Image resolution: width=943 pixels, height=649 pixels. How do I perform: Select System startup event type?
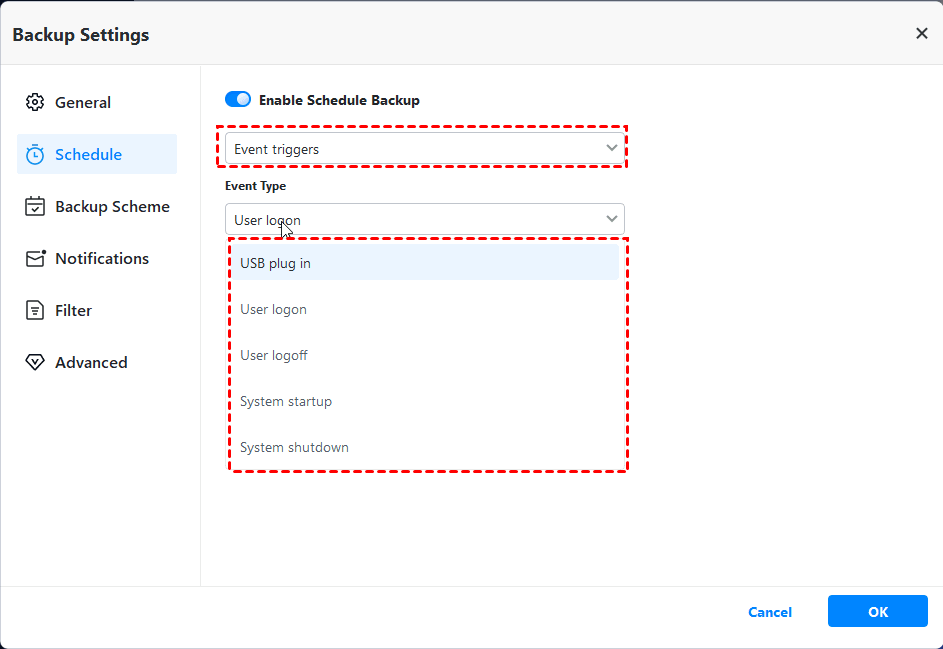point(286,401)
